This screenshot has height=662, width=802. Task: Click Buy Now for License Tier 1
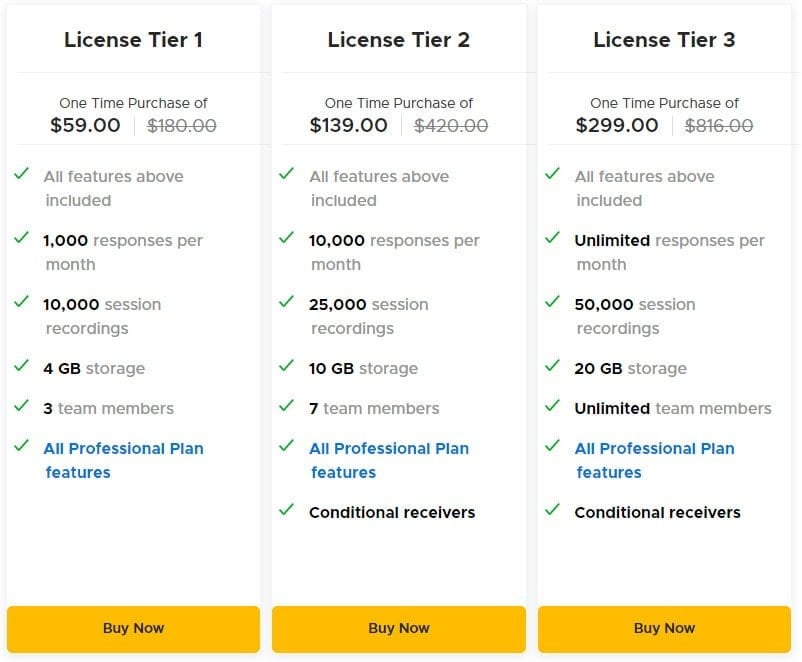[133, 629]
